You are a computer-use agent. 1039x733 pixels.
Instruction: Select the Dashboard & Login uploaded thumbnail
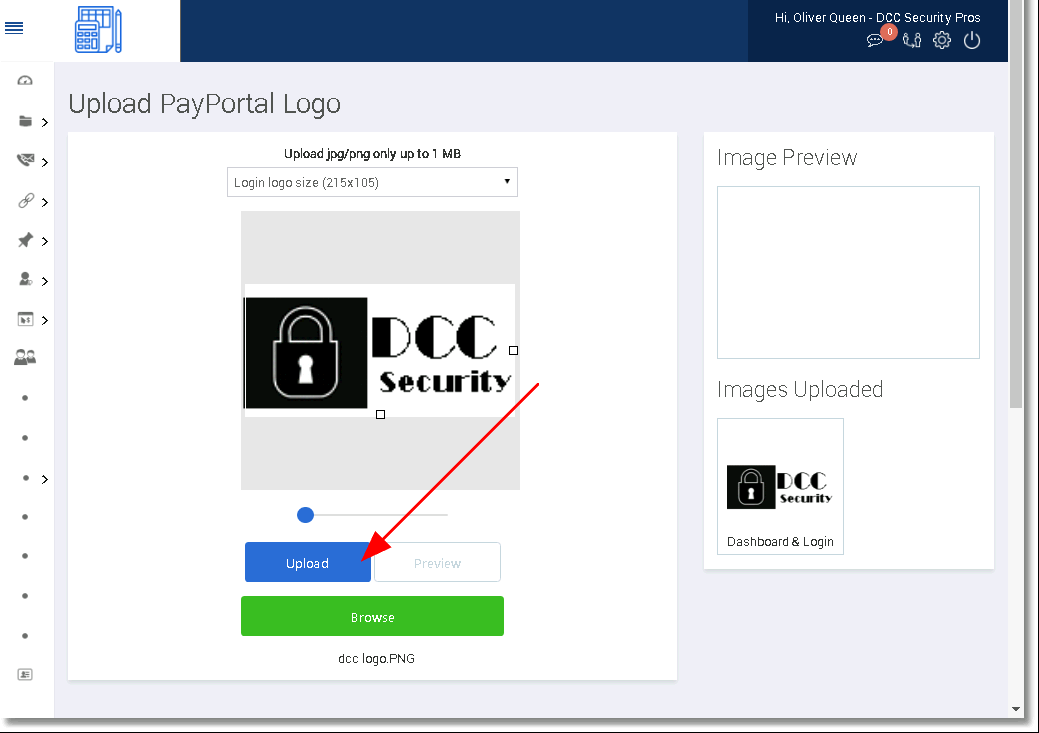[x=780, y=486]
